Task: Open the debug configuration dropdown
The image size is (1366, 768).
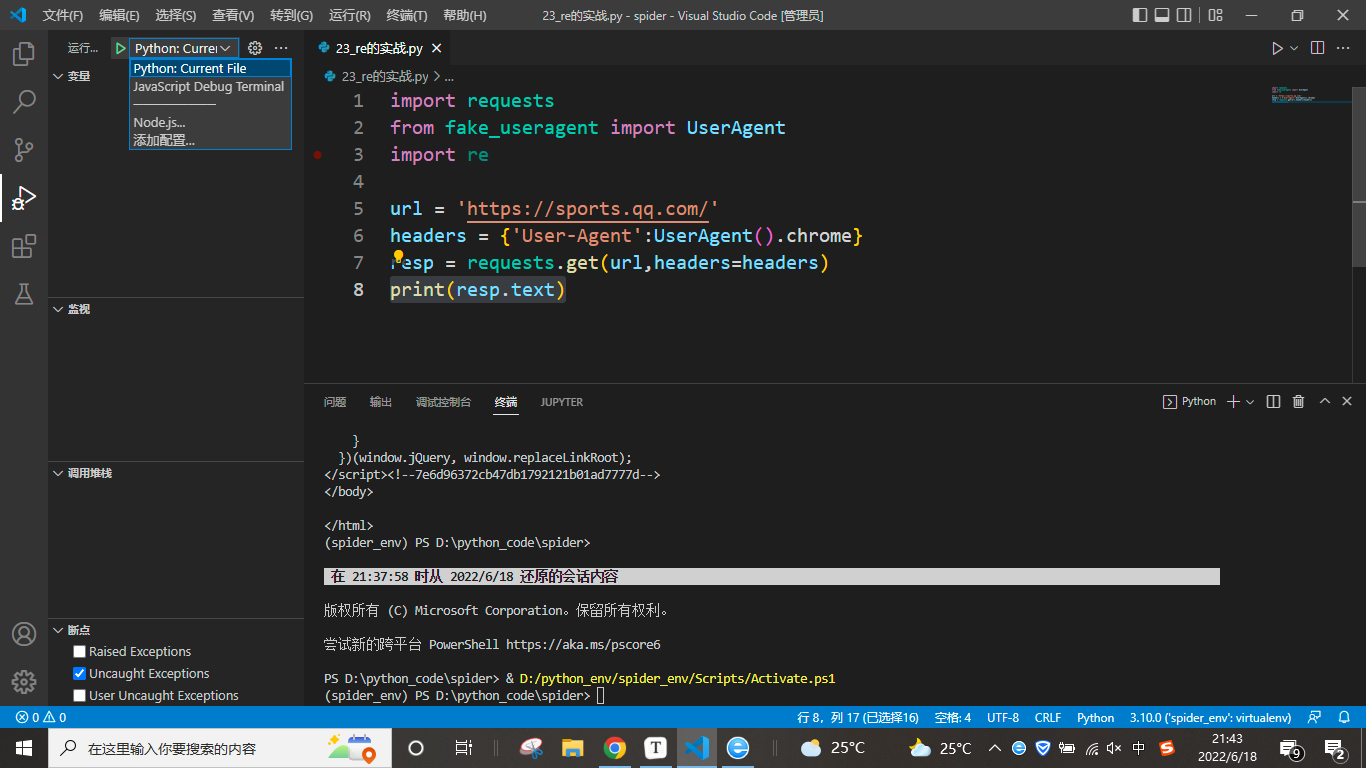Action: tap(185, 48)
